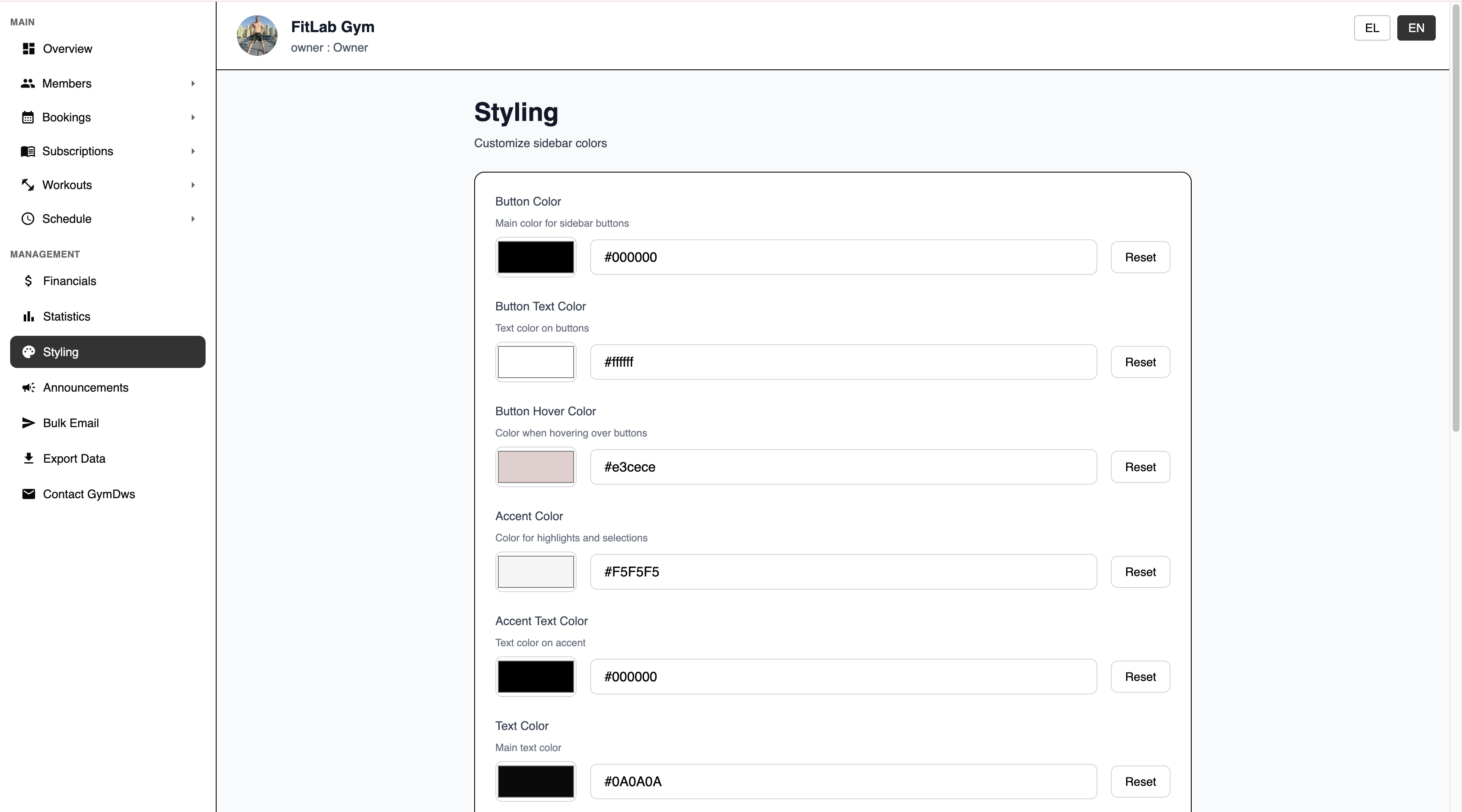Open Accent Color light gray swatch
This screenshot has width=1462, height=812.
[x=536, y=572]
